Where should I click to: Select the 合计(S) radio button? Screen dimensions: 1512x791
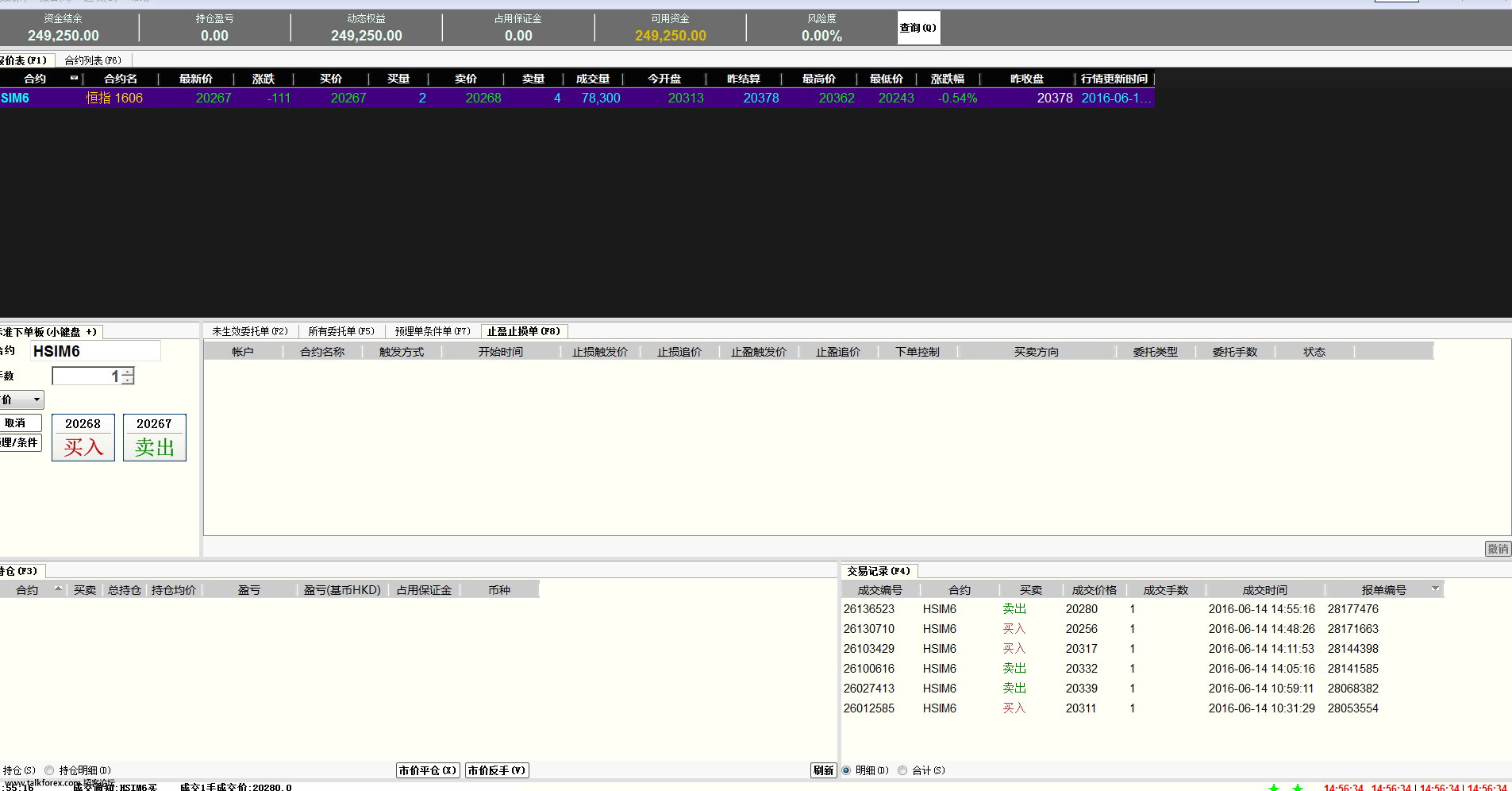point(902,770)
